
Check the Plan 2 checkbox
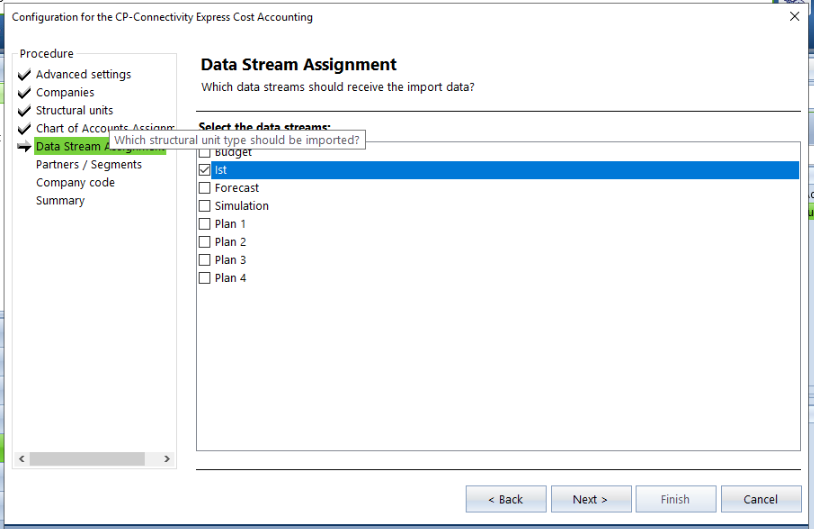[x=205, y=242]
